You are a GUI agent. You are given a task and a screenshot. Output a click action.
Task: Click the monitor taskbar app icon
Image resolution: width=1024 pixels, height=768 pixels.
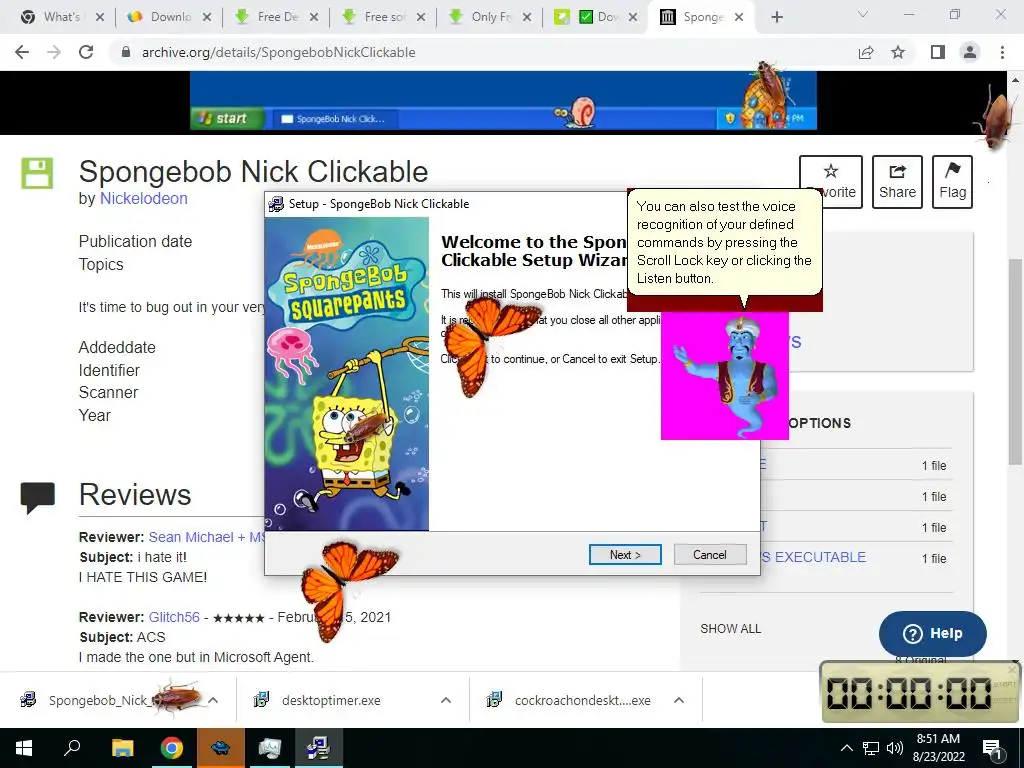coord(269,748)
